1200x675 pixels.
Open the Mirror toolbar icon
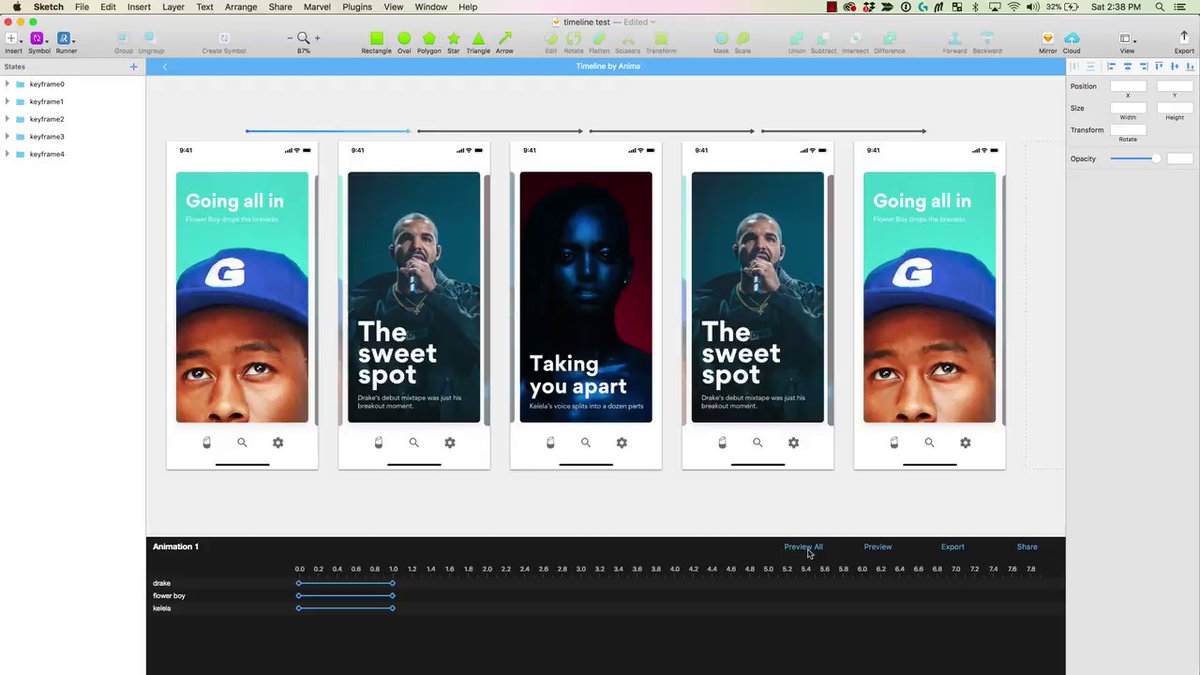click(x=1047, y=39)
